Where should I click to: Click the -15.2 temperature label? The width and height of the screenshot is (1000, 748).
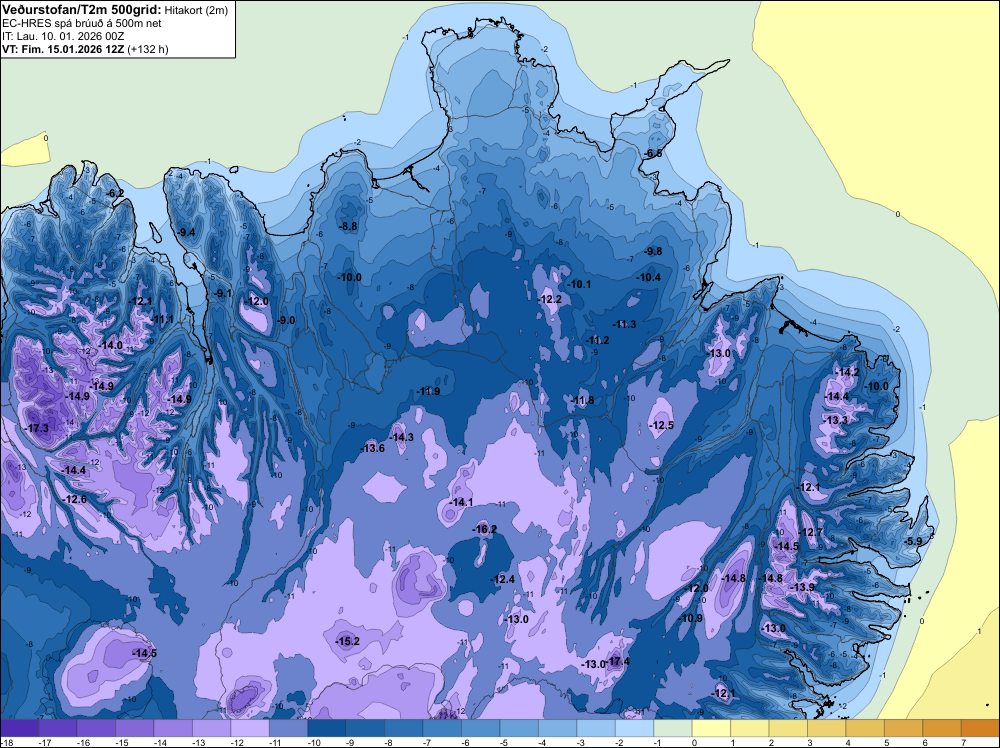click(x=348, y=641)
